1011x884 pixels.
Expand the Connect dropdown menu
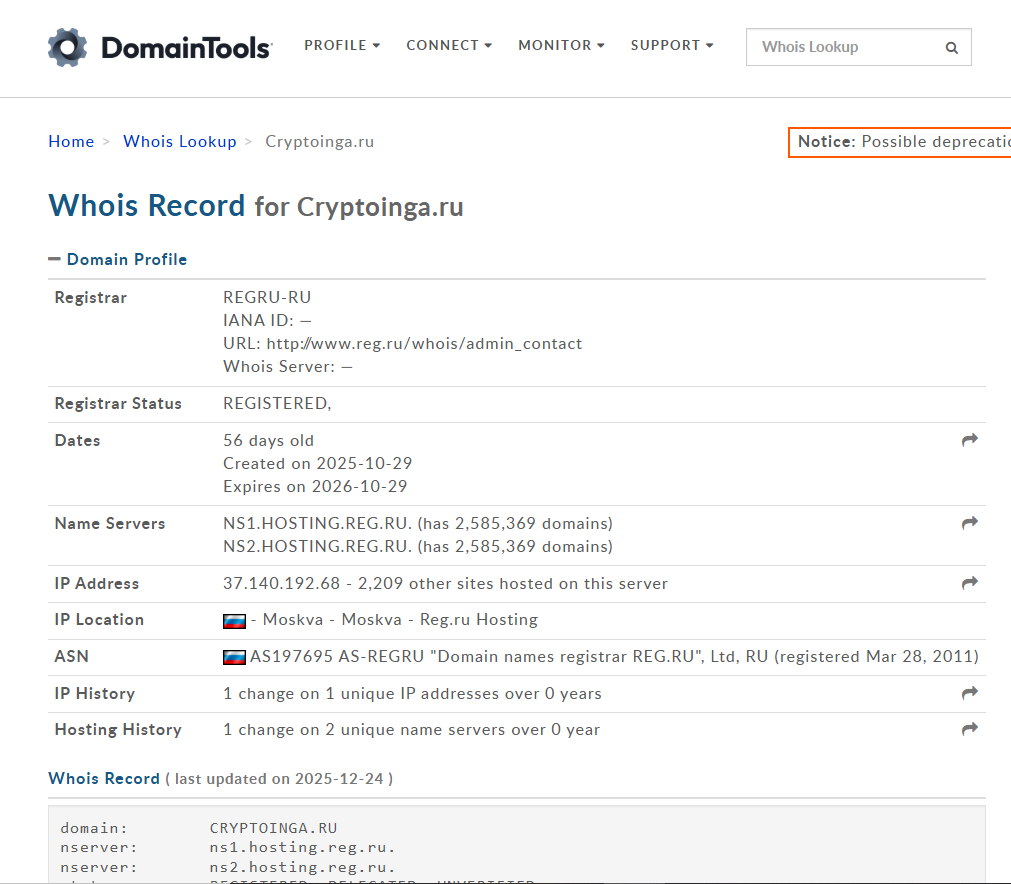pos(449,45)
